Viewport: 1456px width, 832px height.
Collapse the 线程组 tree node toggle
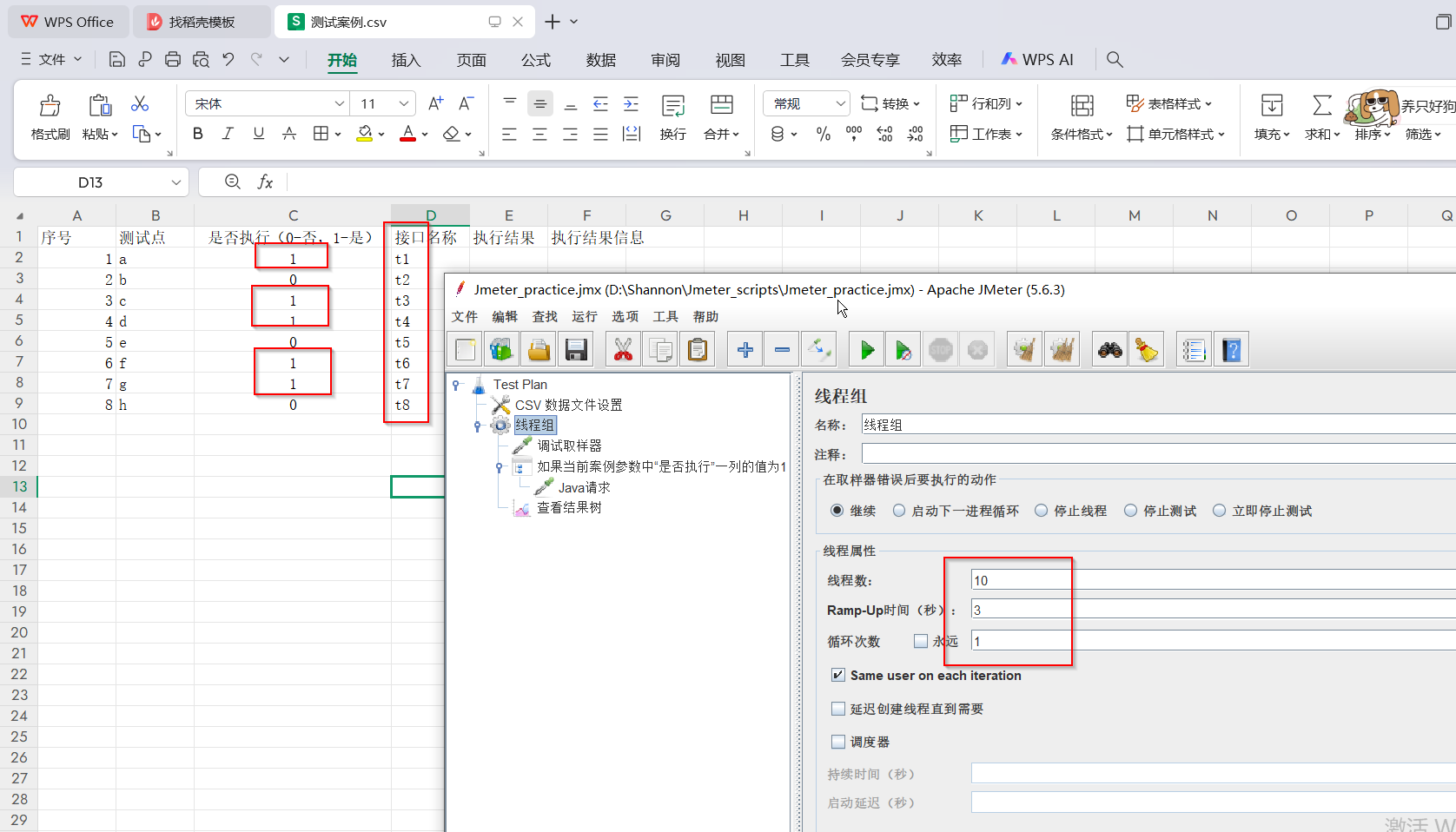477,426
